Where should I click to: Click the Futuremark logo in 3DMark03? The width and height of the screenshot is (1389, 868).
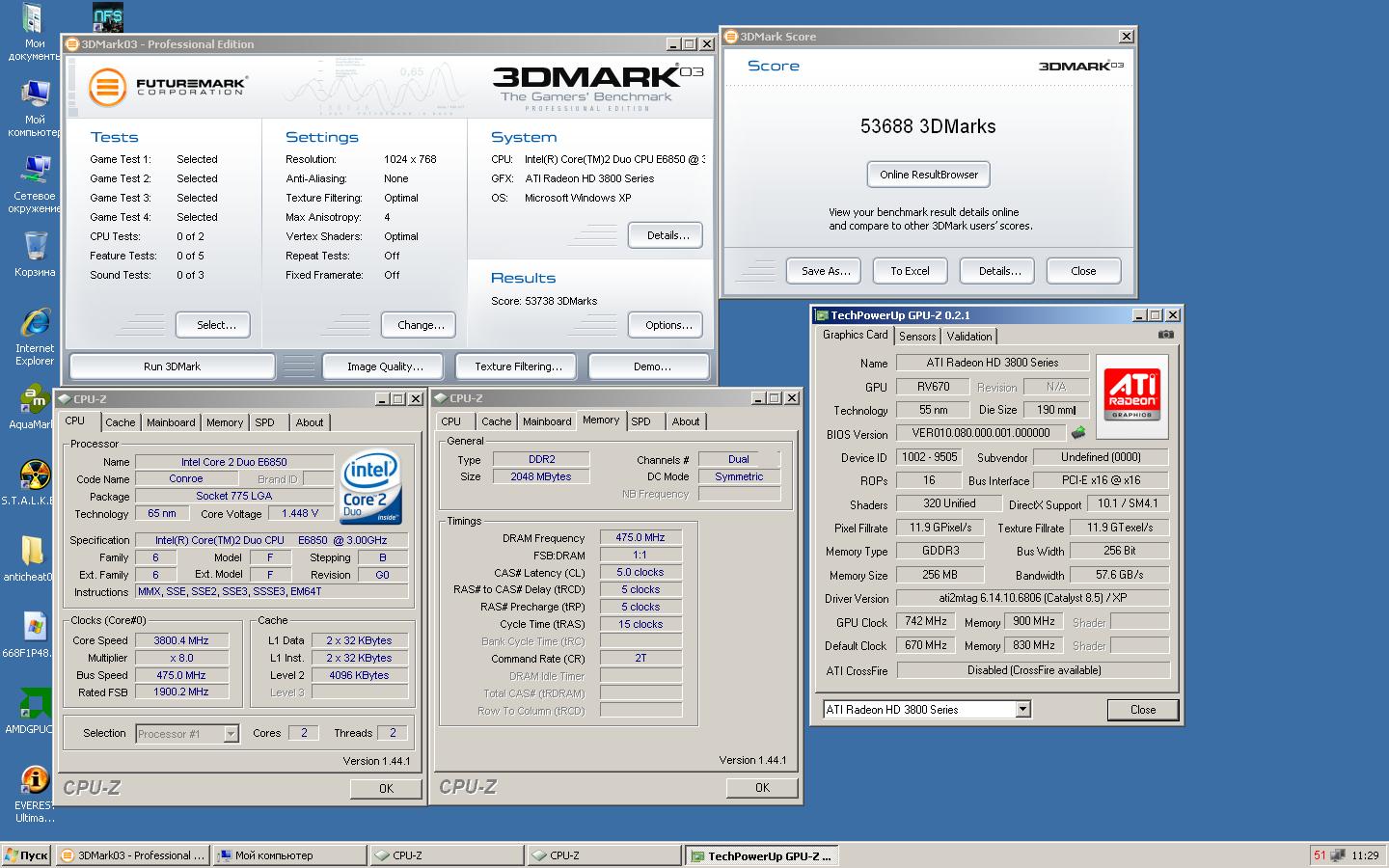point(168,86)
